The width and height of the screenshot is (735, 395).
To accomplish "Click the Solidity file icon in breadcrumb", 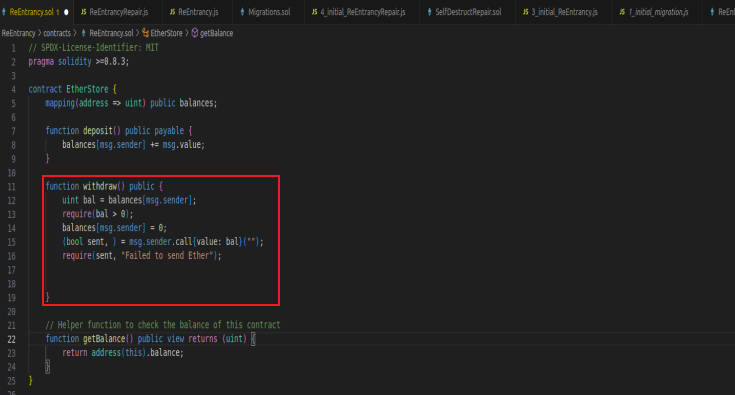I will (x=83, y=33).
